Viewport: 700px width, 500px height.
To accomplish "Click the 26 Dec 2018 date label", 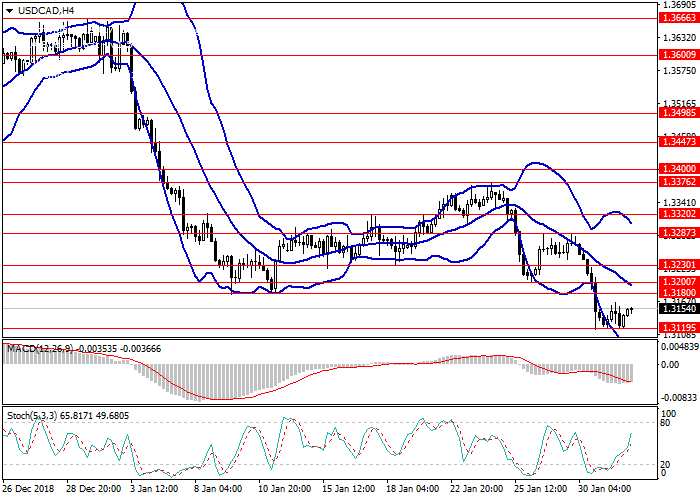I will coord(30,490).
